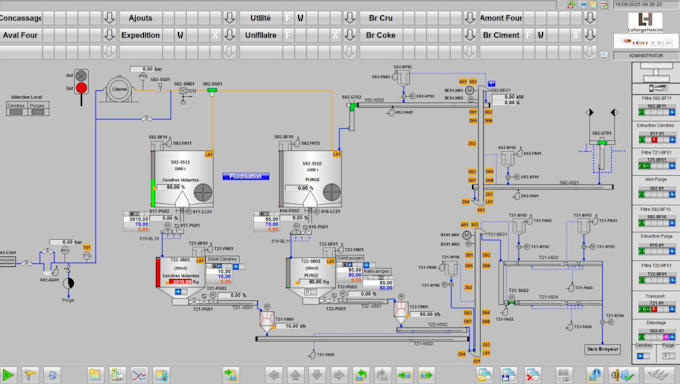Click the store picture green left-arrow icon

404,374
